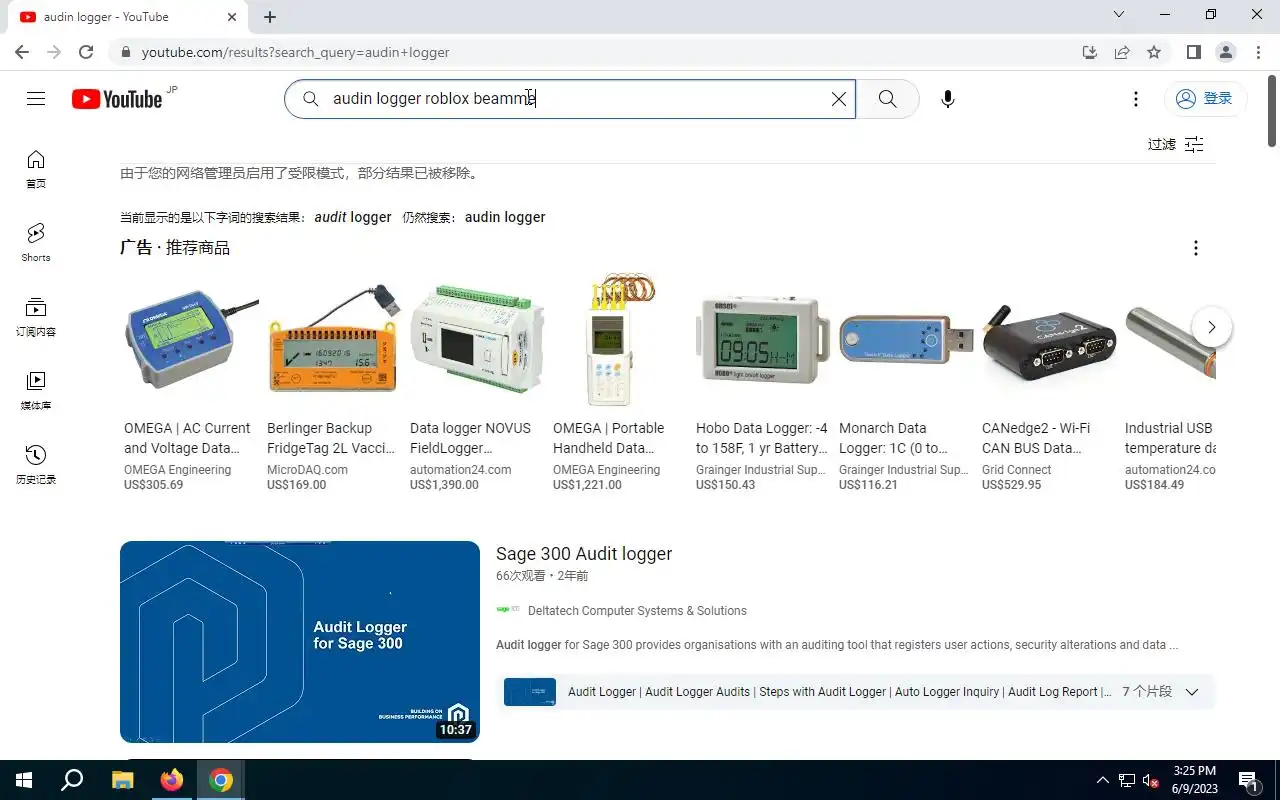Open Deltatech Computer Systems & Solutions channel
This screenshot has width=1280, height=800.
coord(637,611)
